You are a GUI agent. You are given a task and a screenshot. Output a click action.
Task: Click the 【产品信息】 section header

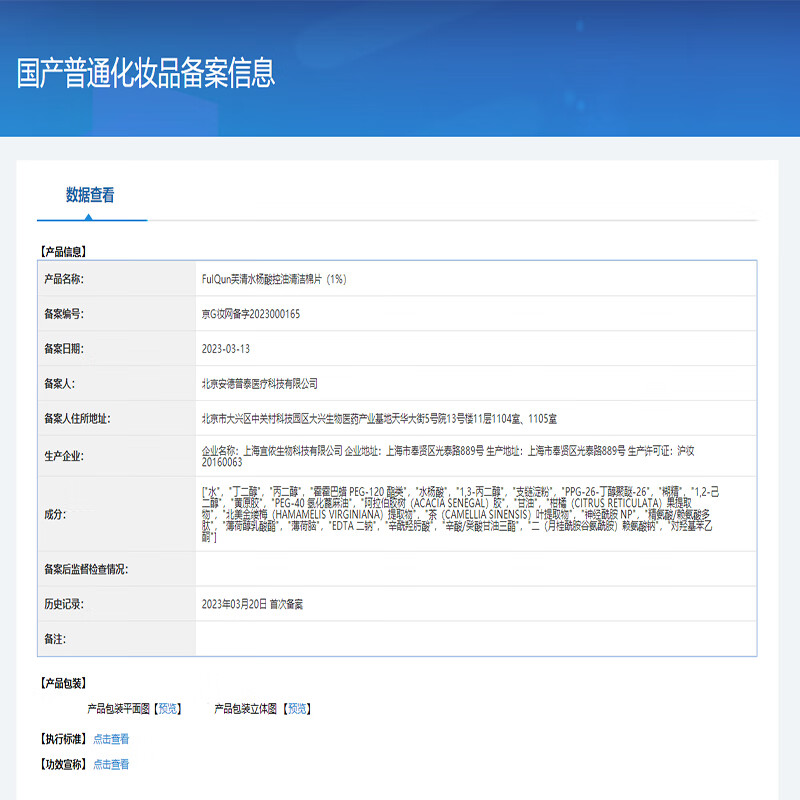(x=62, y=251)
